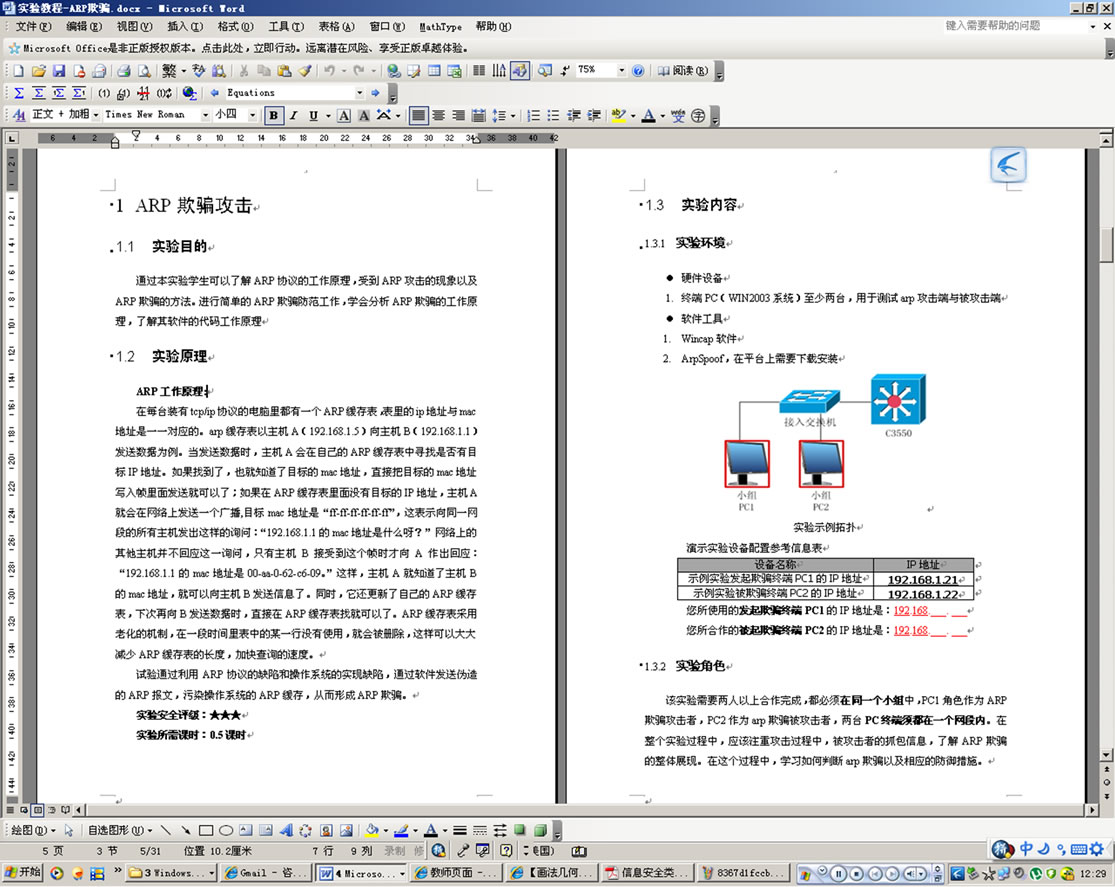The width and height of the screenshot is (1115, 887).
Task: Select the Rectangle drawing tool
Action: [x=205, y=830]
